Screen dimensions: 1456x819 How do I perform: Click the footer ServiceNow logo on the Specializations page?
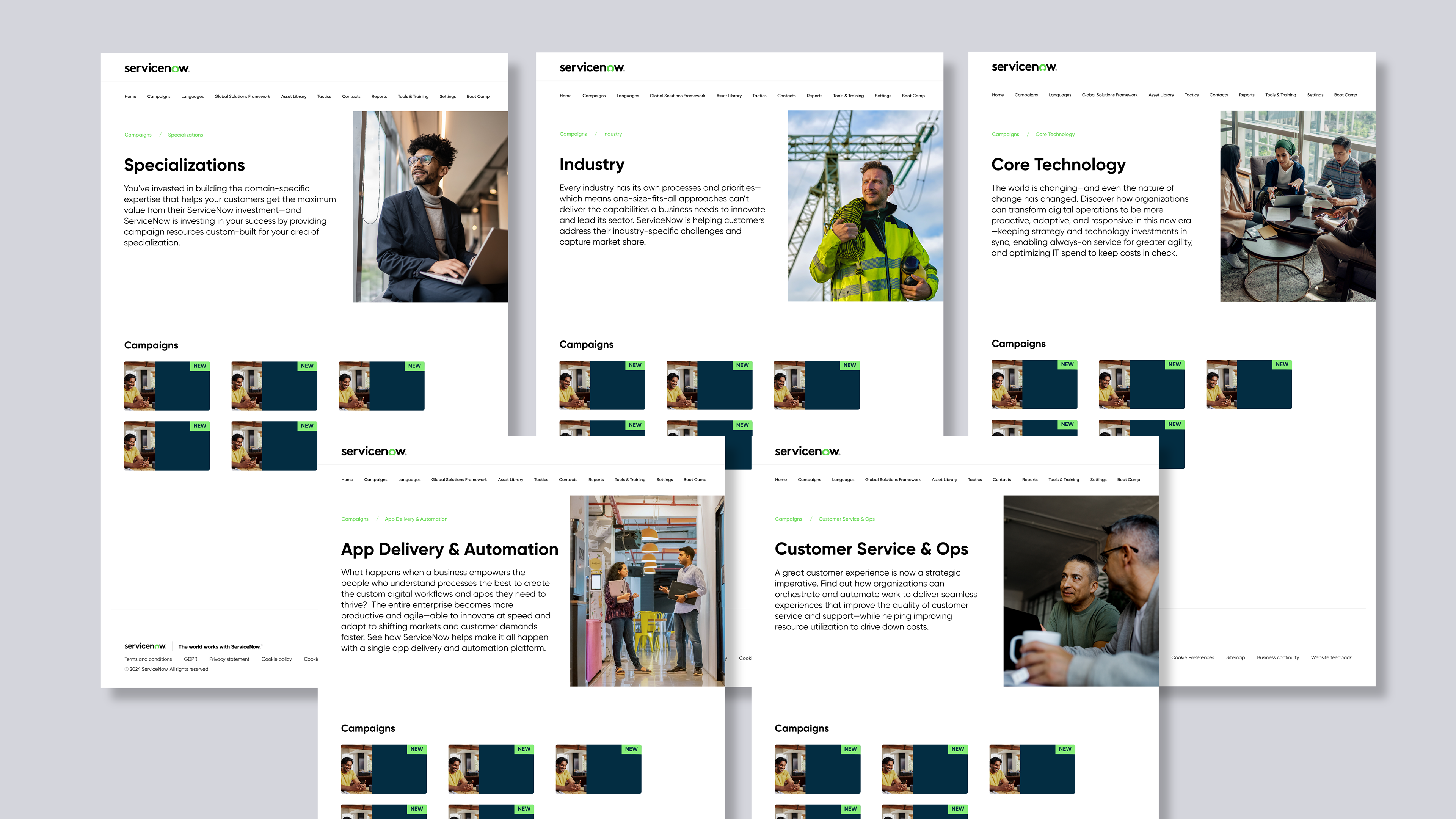point(145,646)
